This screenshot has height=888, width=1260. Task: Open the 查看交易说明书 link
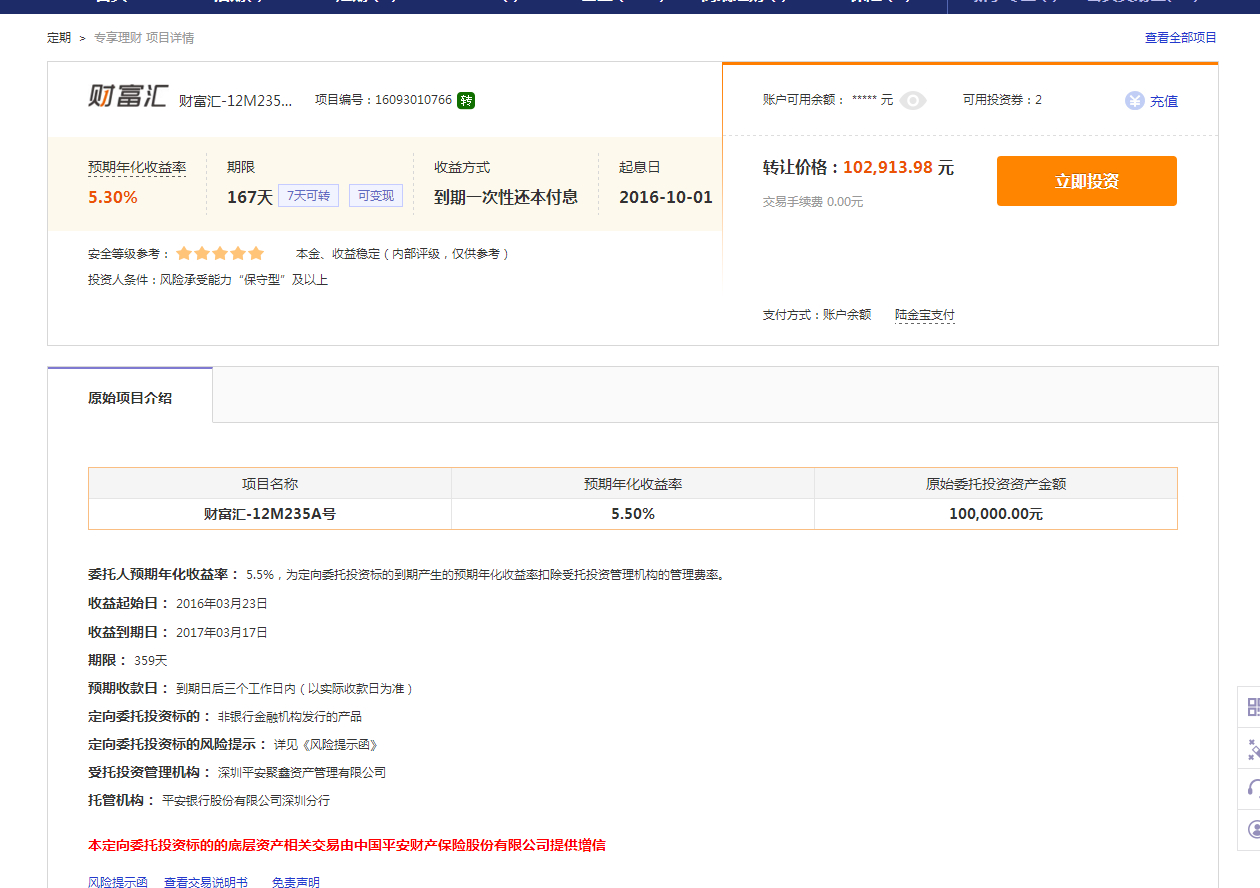click(206, 883)
